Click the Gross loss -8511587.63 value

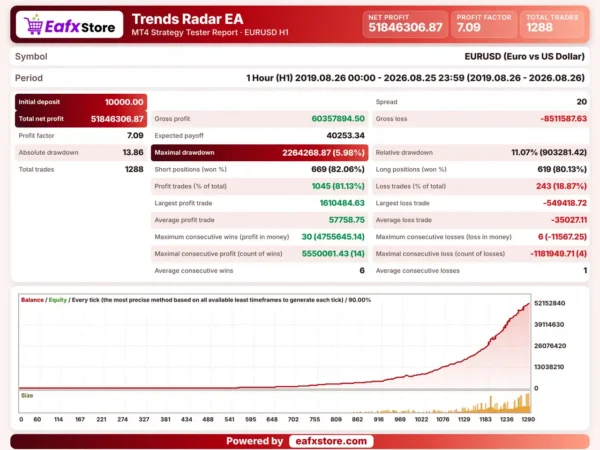pos(563,119)
